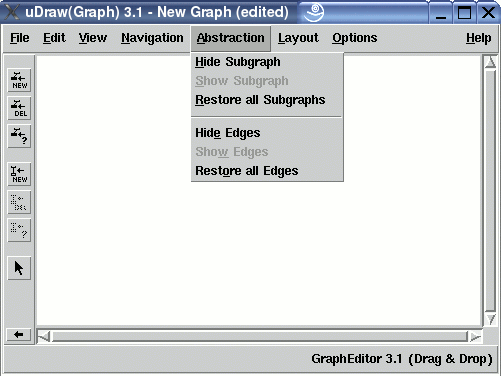Open the Options menu

tap(355, 38)
